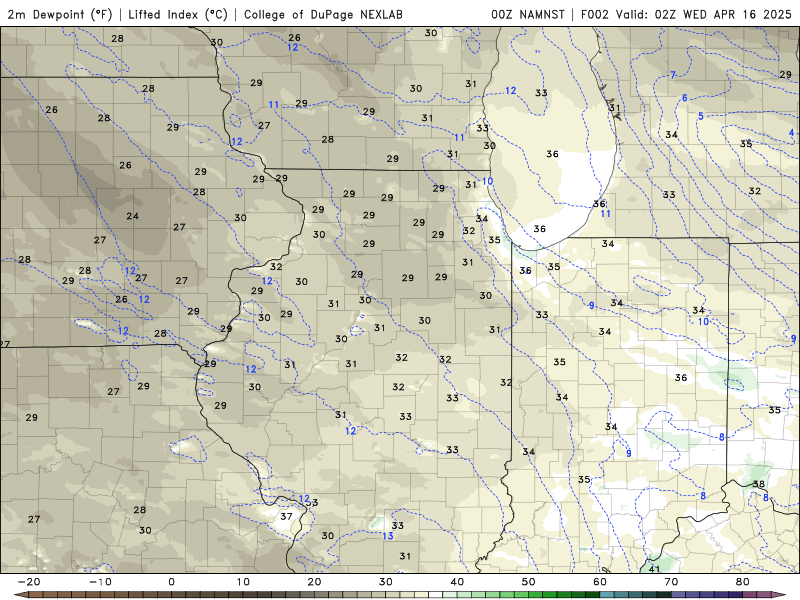Click the "0" label on the color scale
This screenshot has width=800, height=600.
click(171, 582)
